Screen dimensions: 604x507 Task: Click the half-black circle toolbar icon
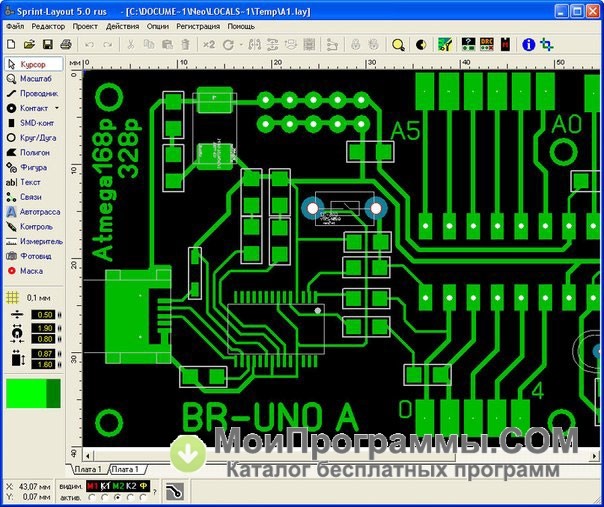[421, 45]
